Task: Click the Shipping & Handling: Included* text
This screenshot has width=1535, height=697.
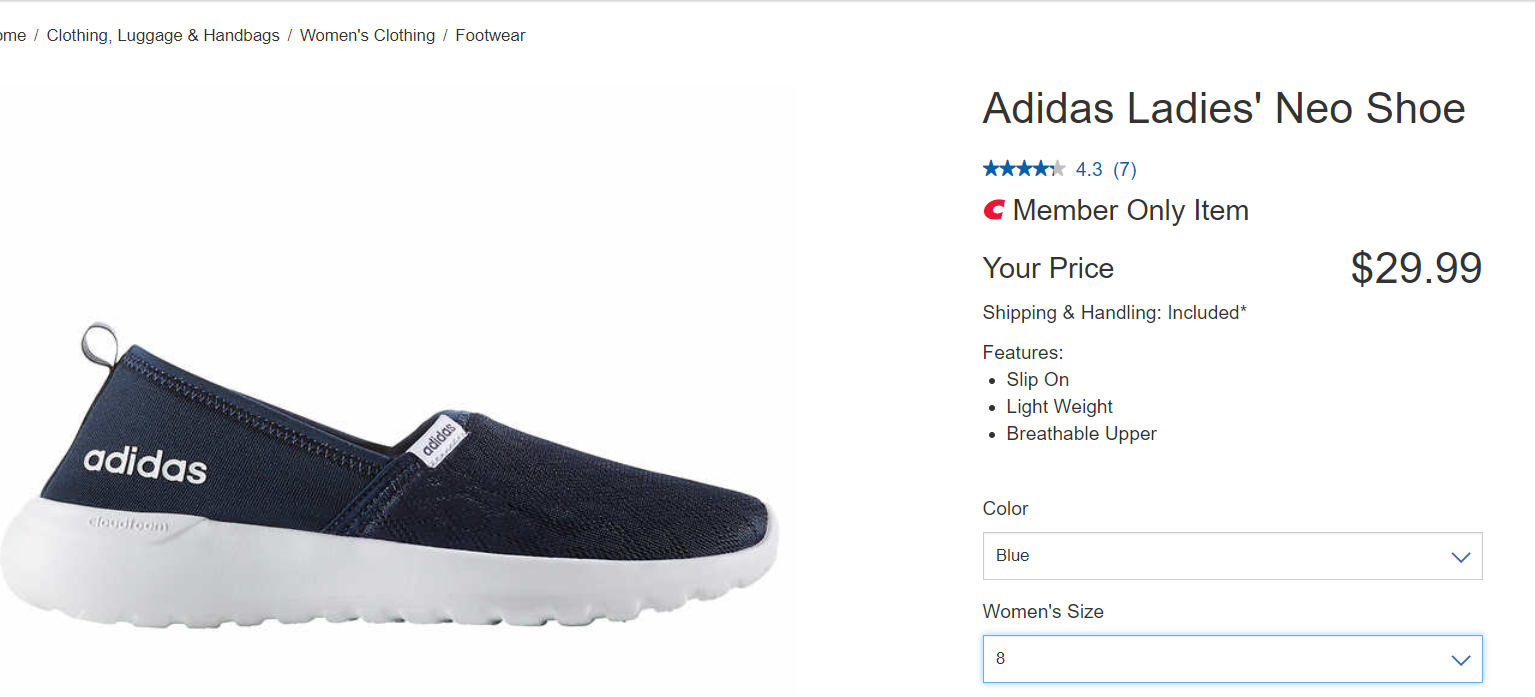Action: [x=1114, y=313]
